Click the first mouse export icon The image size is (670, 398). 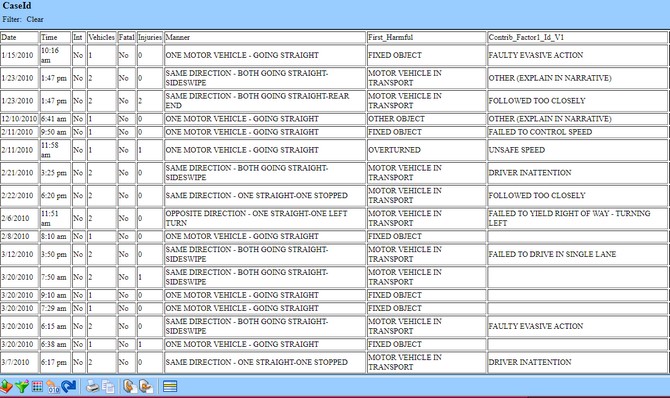[130, 386]
